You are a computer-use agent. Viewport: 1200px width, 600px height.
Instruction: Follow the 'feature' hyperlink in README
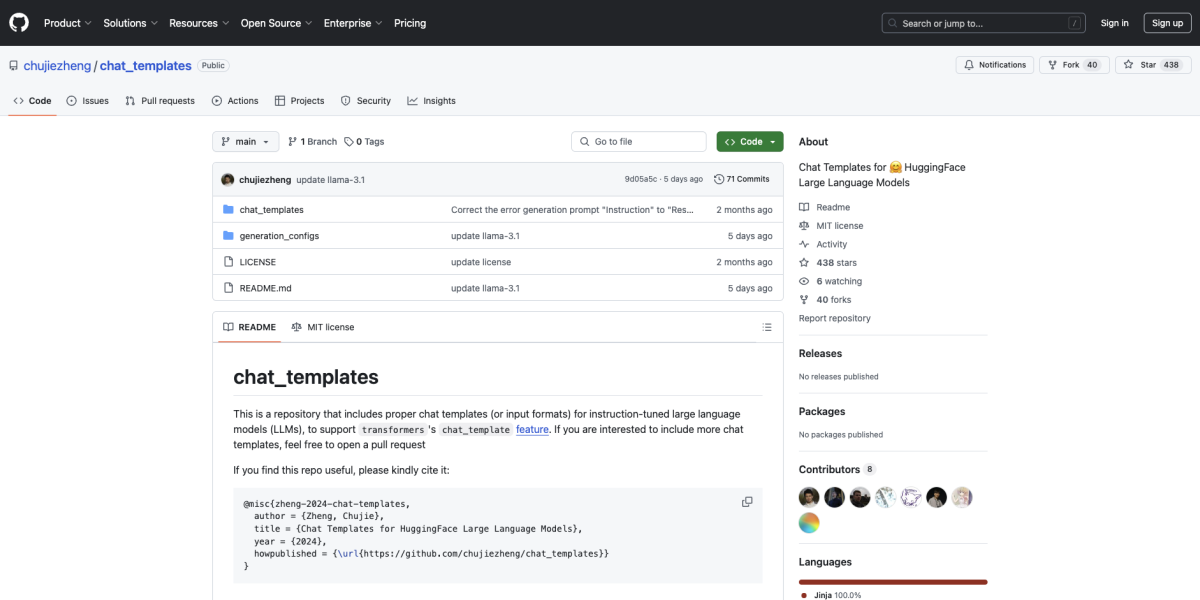[532, 429]
